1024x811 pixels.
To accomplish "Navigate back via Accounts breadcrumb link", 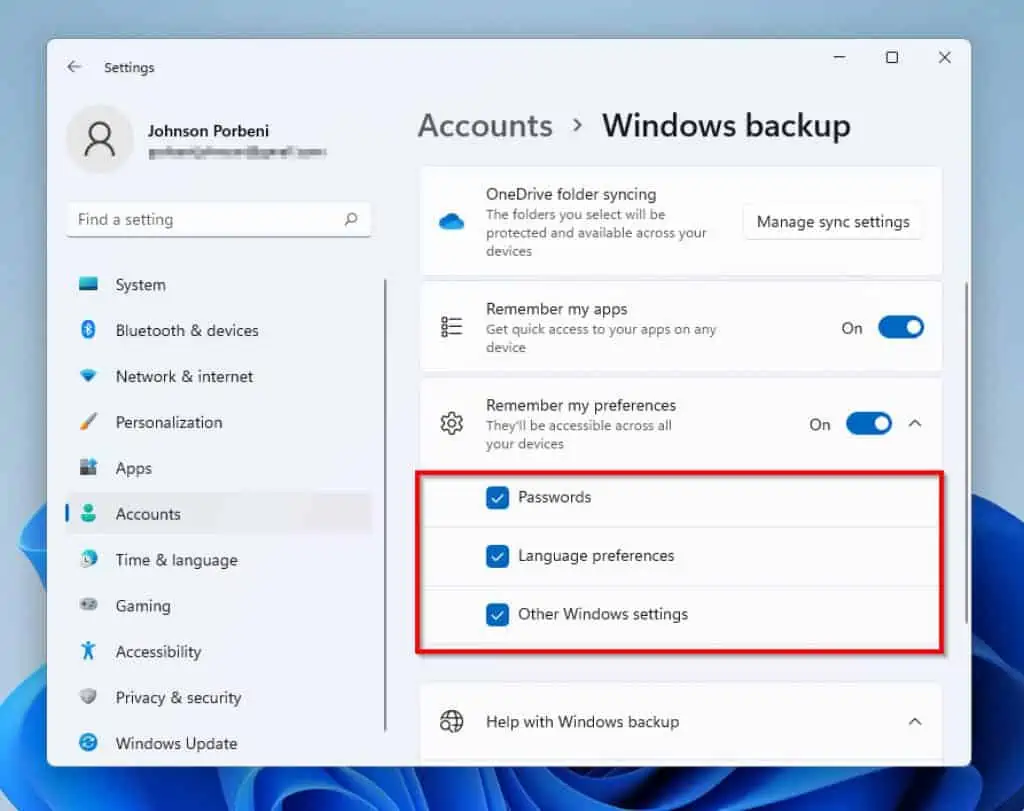I will point(485,126).
